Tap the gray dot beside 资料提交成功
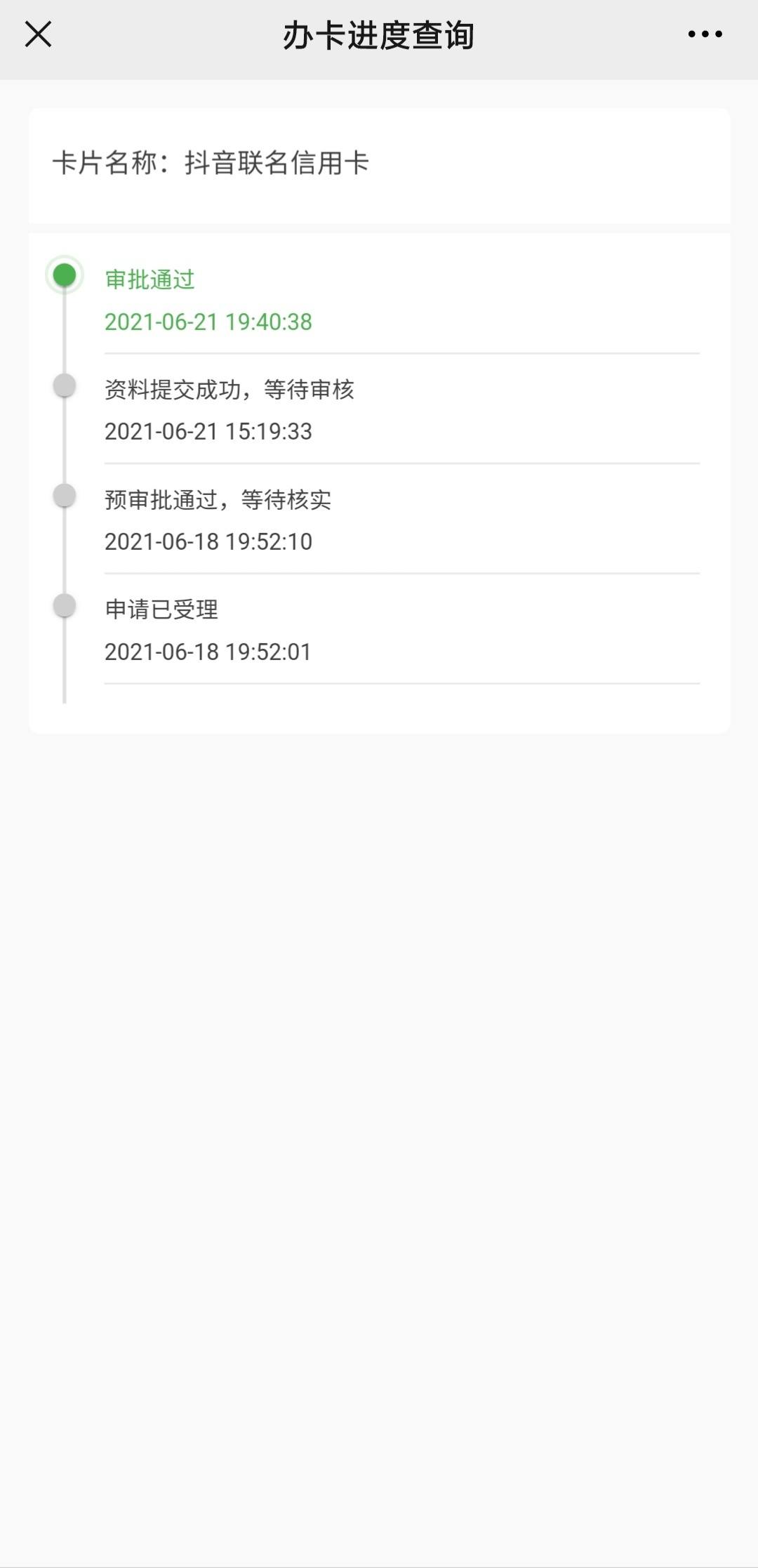Image resolution: width=758 pixels, height=1568 pixels. (65, 385)
